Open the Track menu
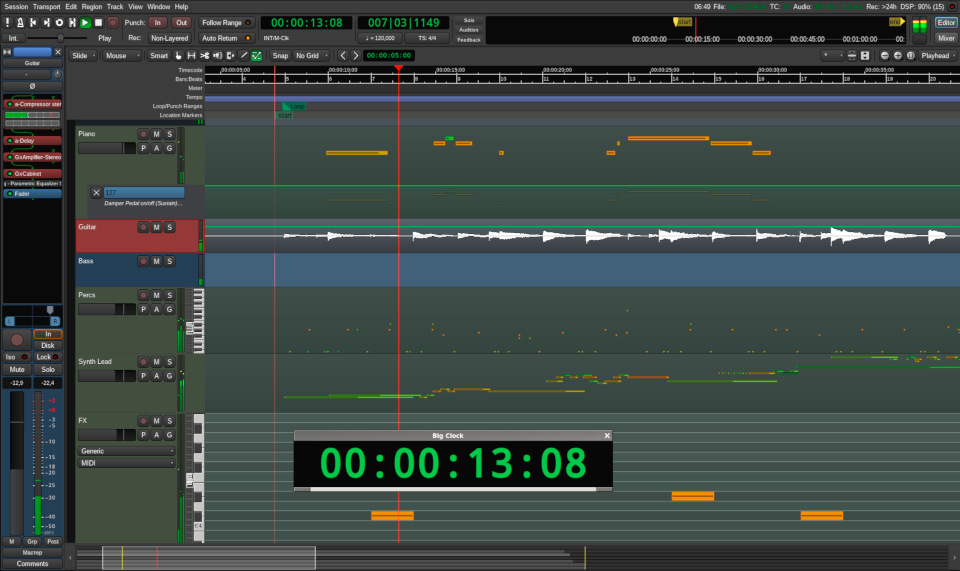 [x=115, y=7]
